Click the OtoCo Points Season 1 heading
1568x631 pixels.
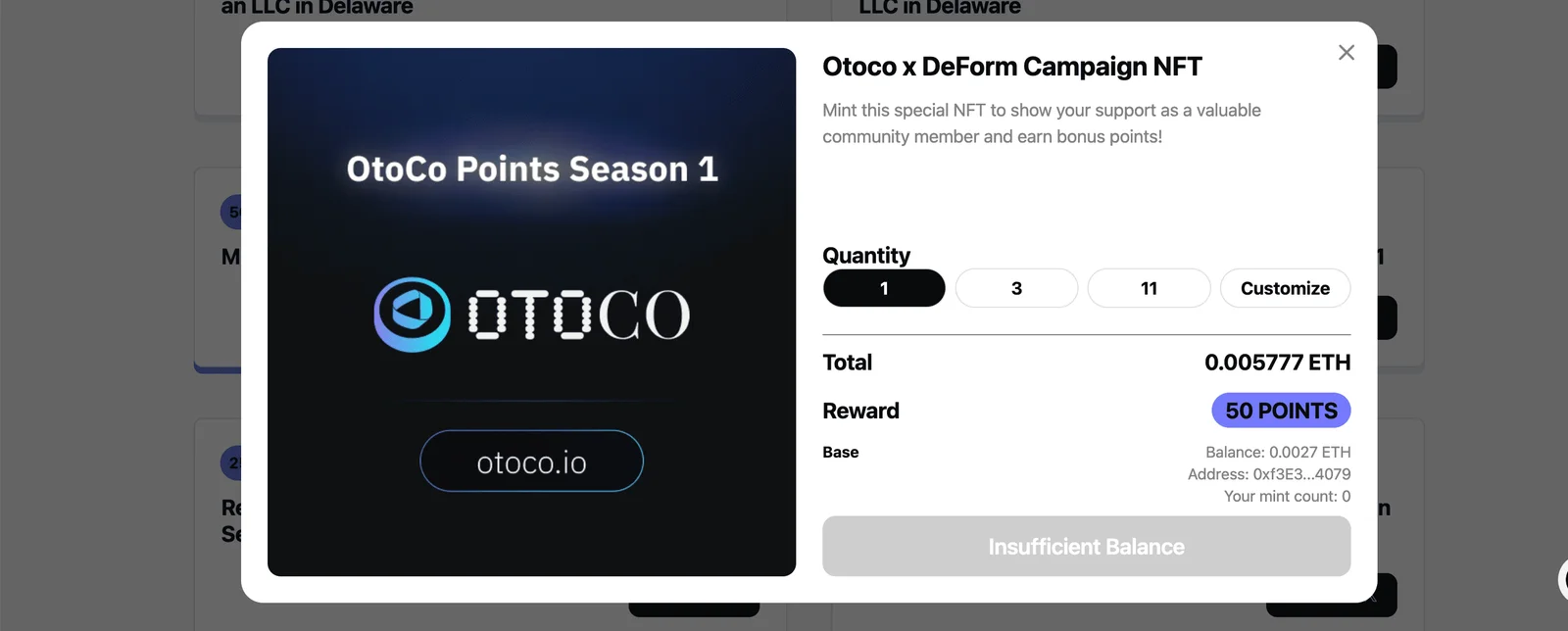click(532, 169)
